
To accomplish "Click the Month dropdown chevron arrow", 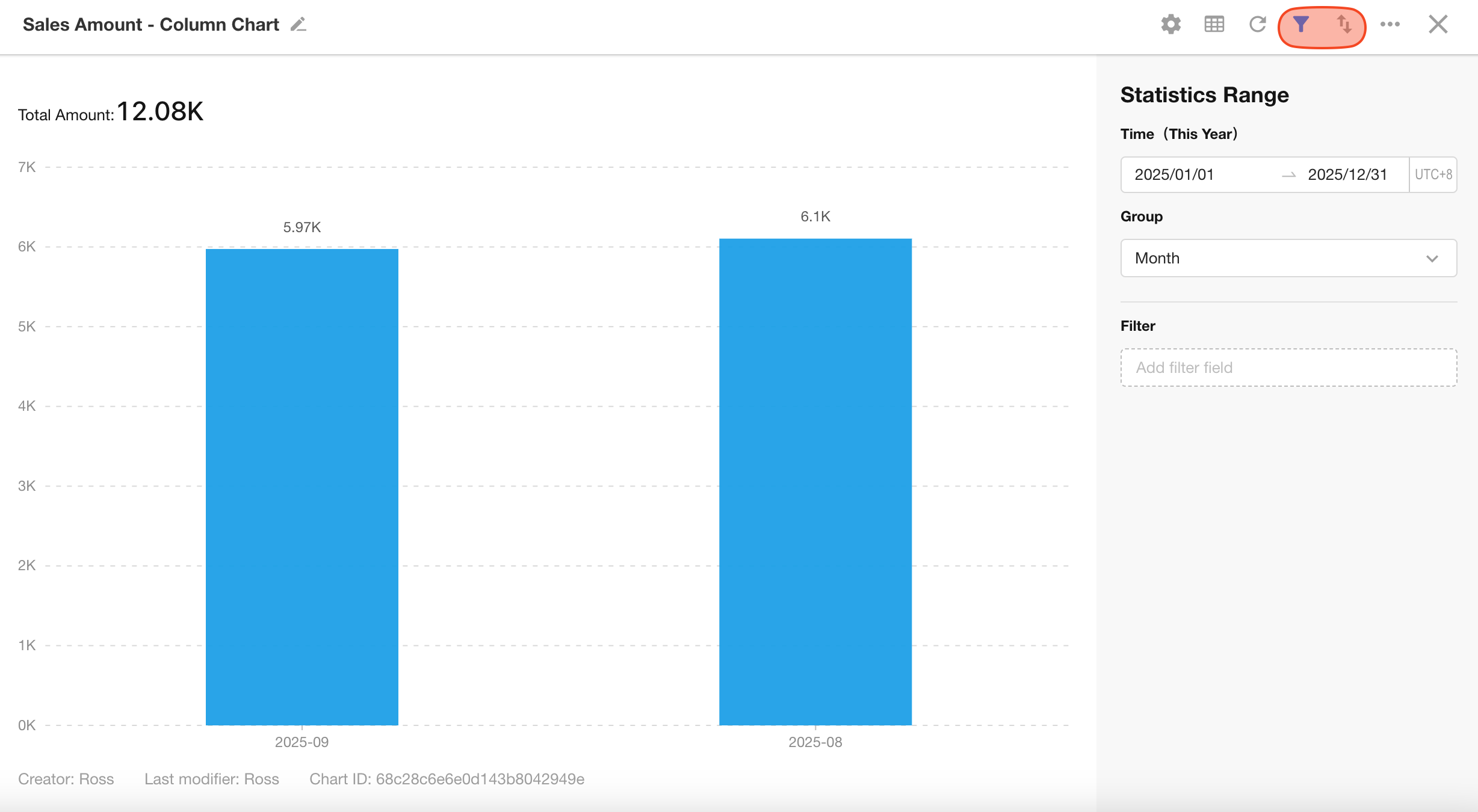I will coord(1432,259).
